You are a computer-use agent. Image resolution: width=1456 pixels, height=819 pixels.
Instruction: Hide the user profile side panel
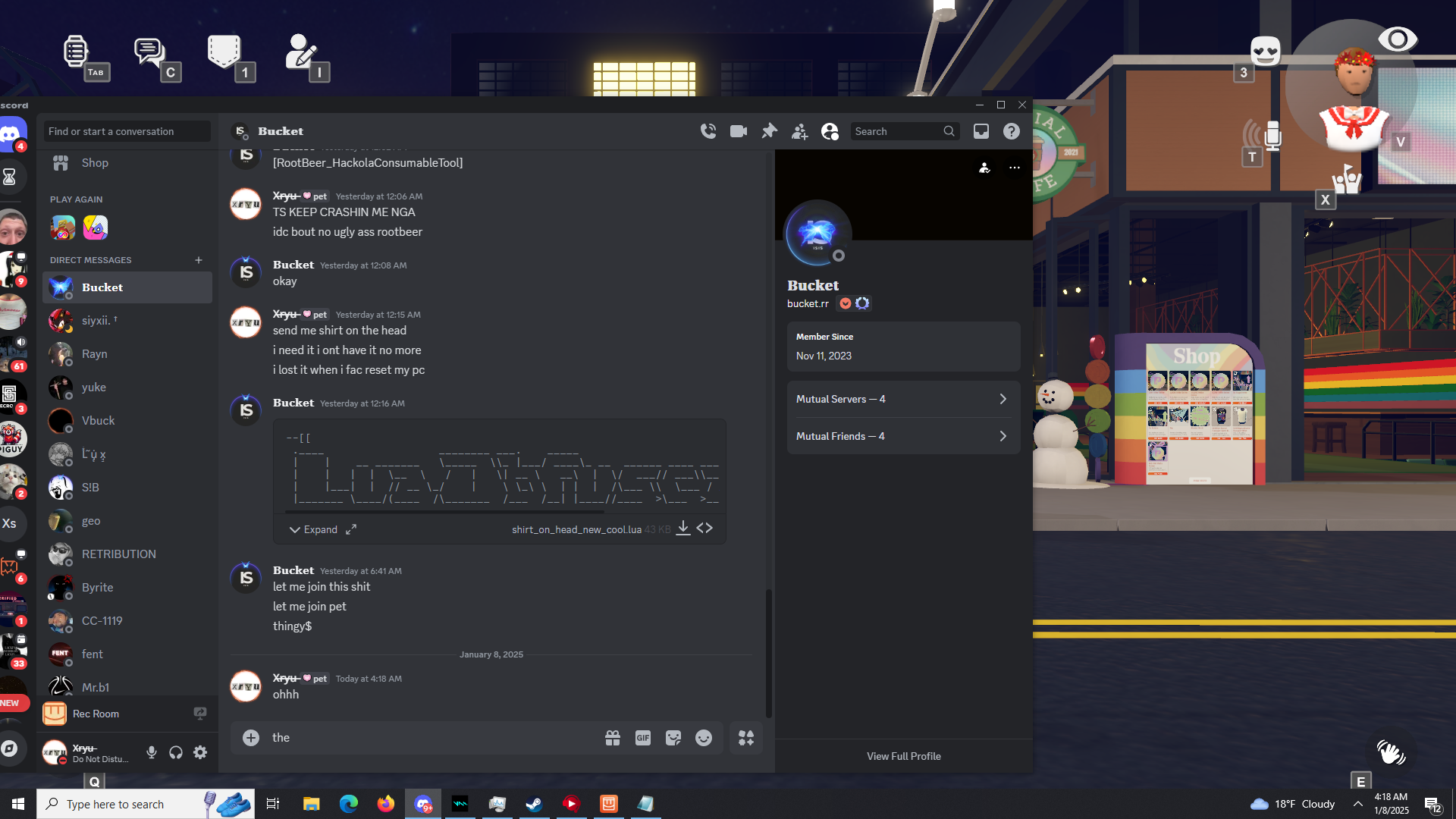pos(830,131)
